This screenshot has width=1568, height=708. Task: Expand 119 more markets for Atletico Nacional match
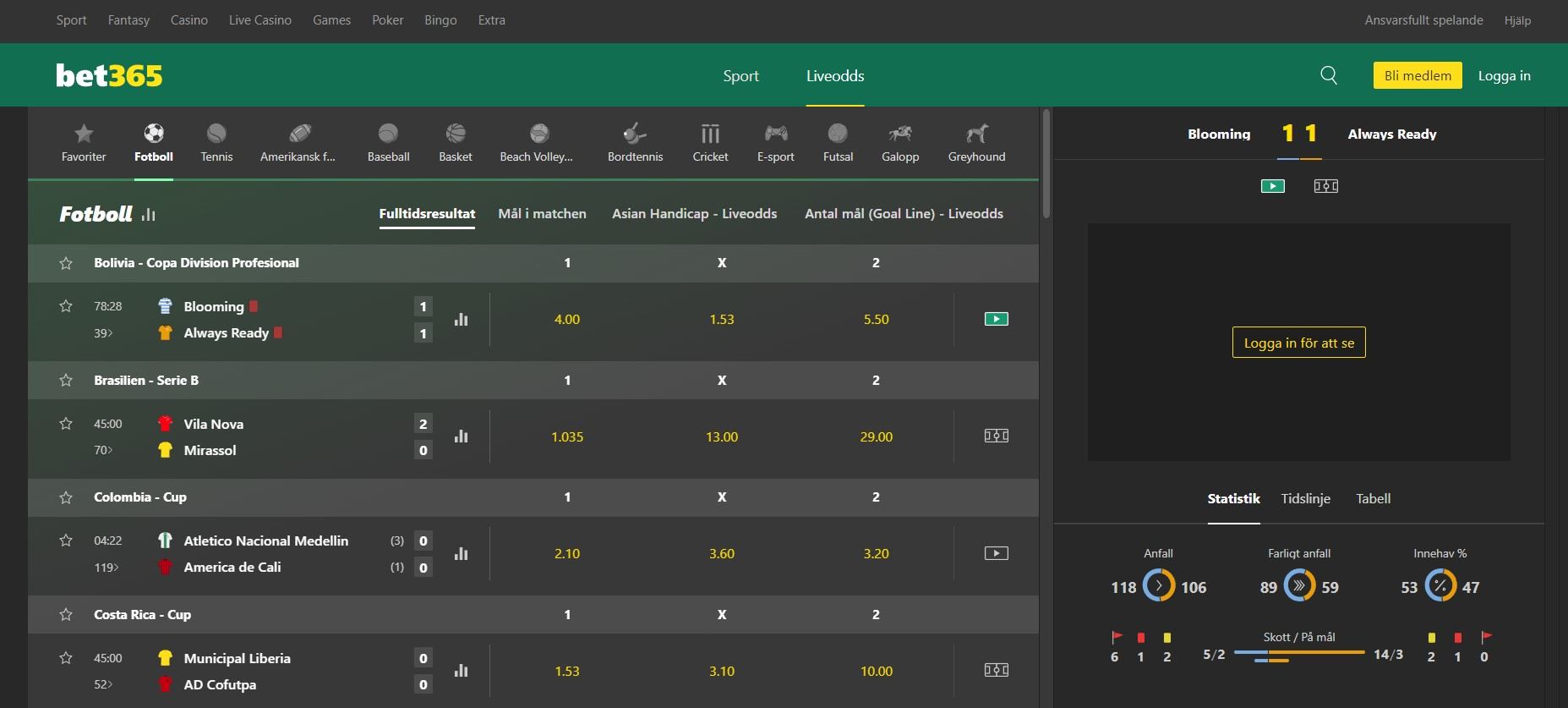(x=107, y=568)
